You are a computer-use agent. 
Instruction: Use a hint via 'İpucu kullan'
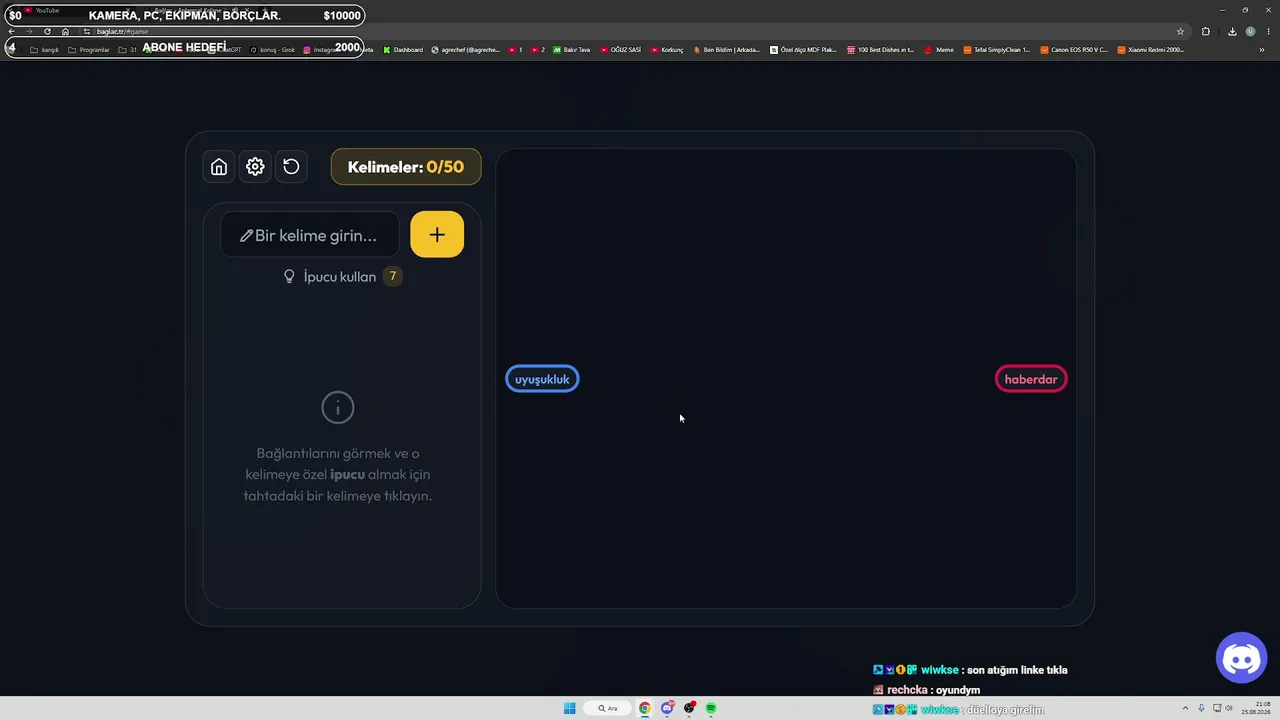click(342, 277)
